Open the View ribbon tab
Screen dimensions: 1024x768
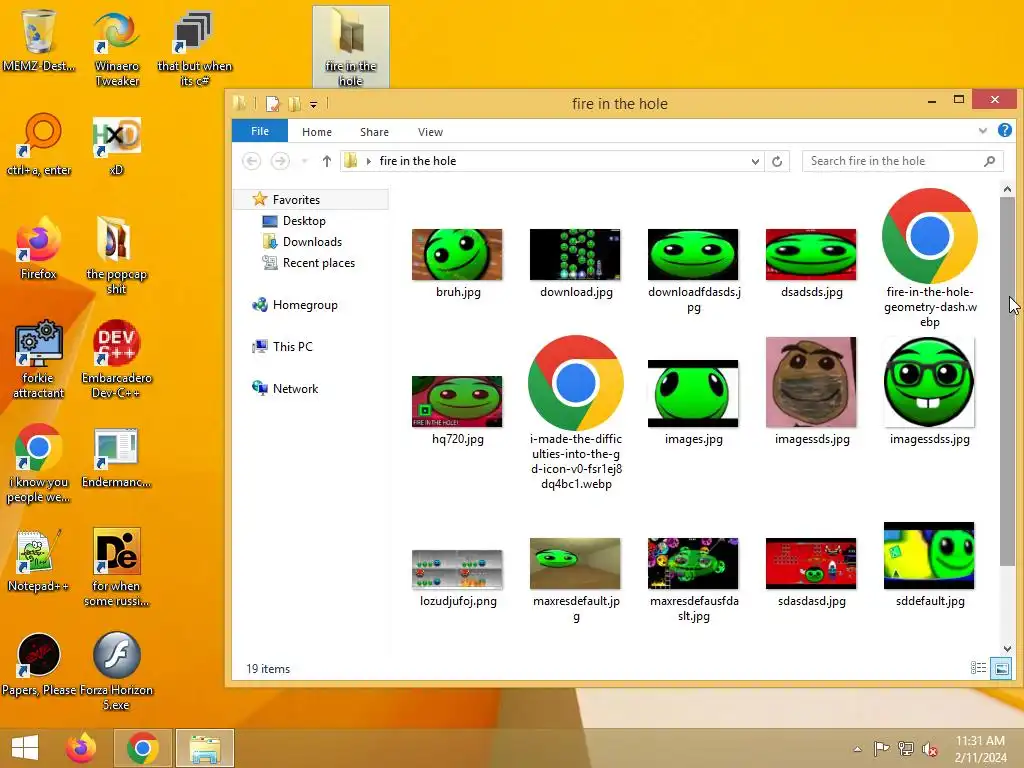(430, 132)
